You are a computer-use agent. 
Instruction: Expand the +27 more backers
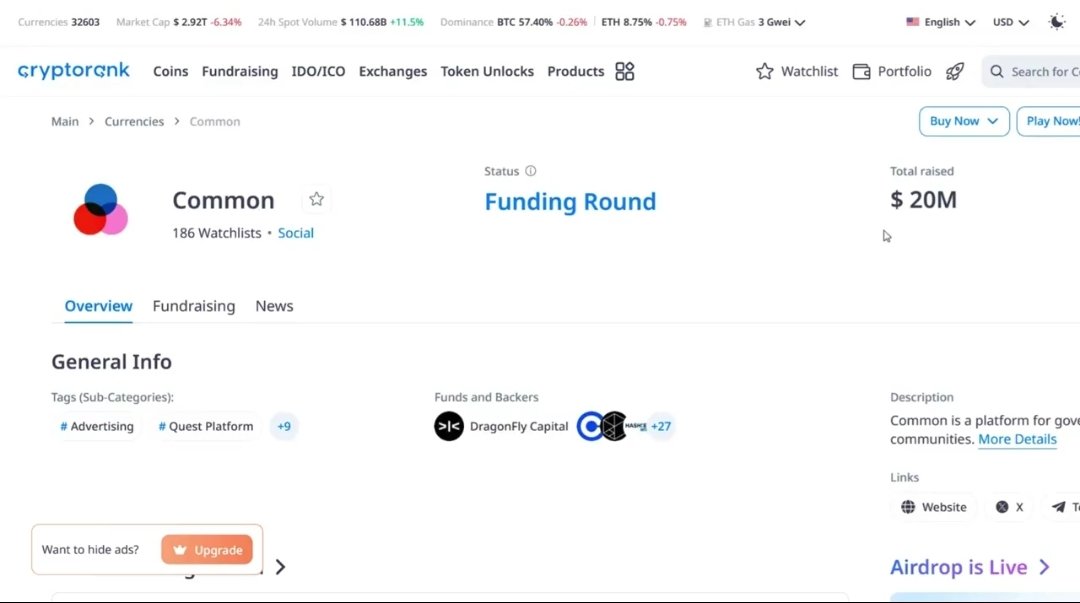pos(661,427)
